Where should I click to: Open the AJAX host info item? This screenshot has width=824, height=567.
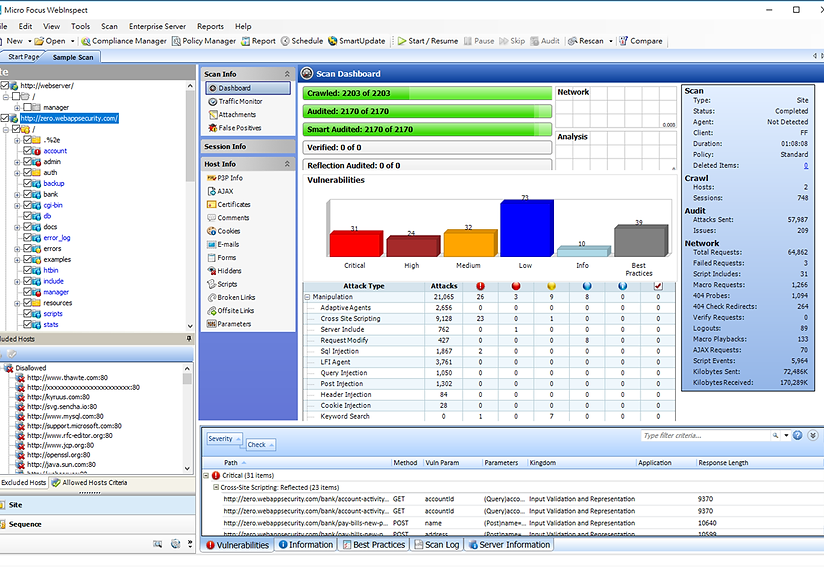pos(220,191)
